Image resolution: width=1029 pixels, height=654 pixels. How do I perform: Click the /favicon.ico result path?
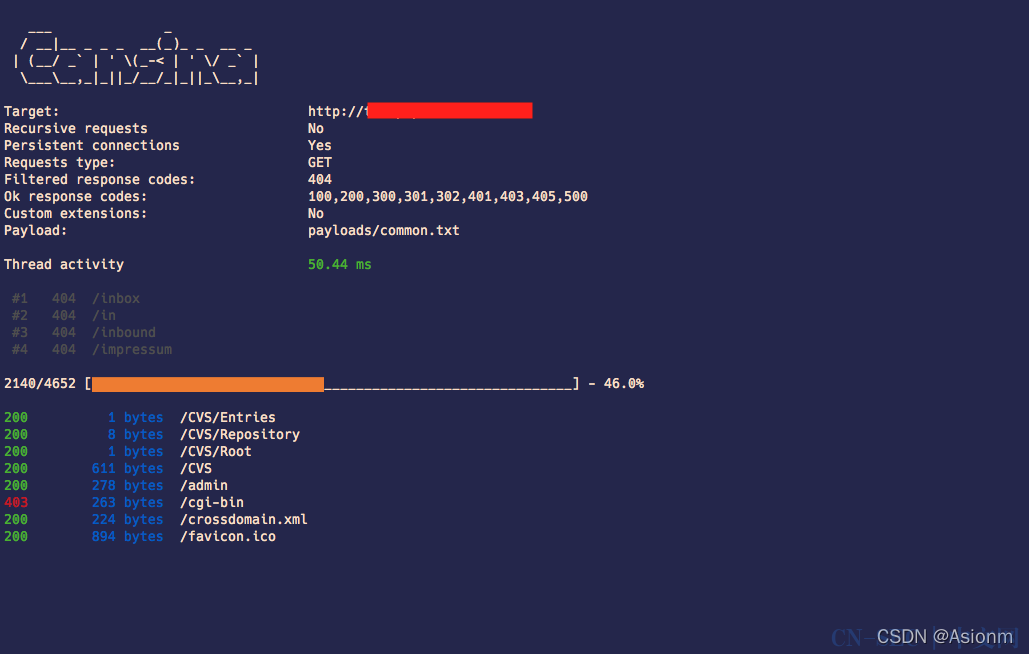pyautogui.click(x=227, y=537)
